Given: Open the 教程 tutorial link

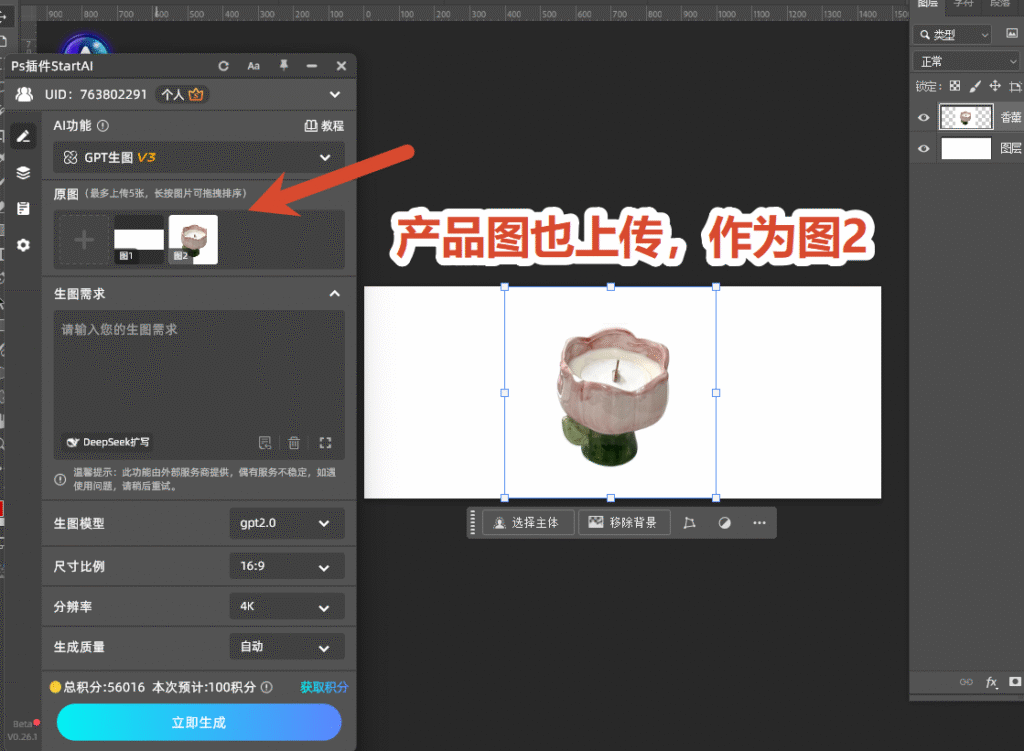Looking at the screenshot, I should 324,126.
